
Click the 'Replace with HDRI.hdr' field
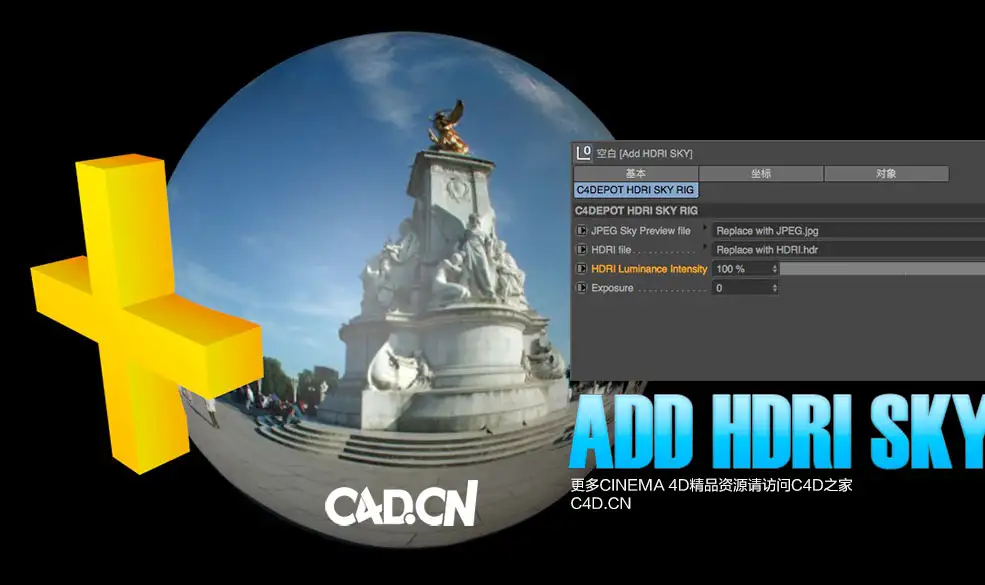click(848, 249)
